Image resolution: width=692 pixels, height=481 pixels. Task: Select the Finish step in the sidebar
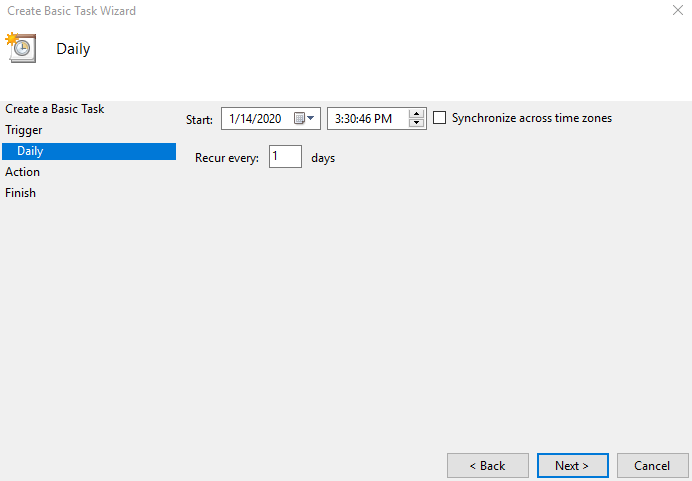pos(21,193)
